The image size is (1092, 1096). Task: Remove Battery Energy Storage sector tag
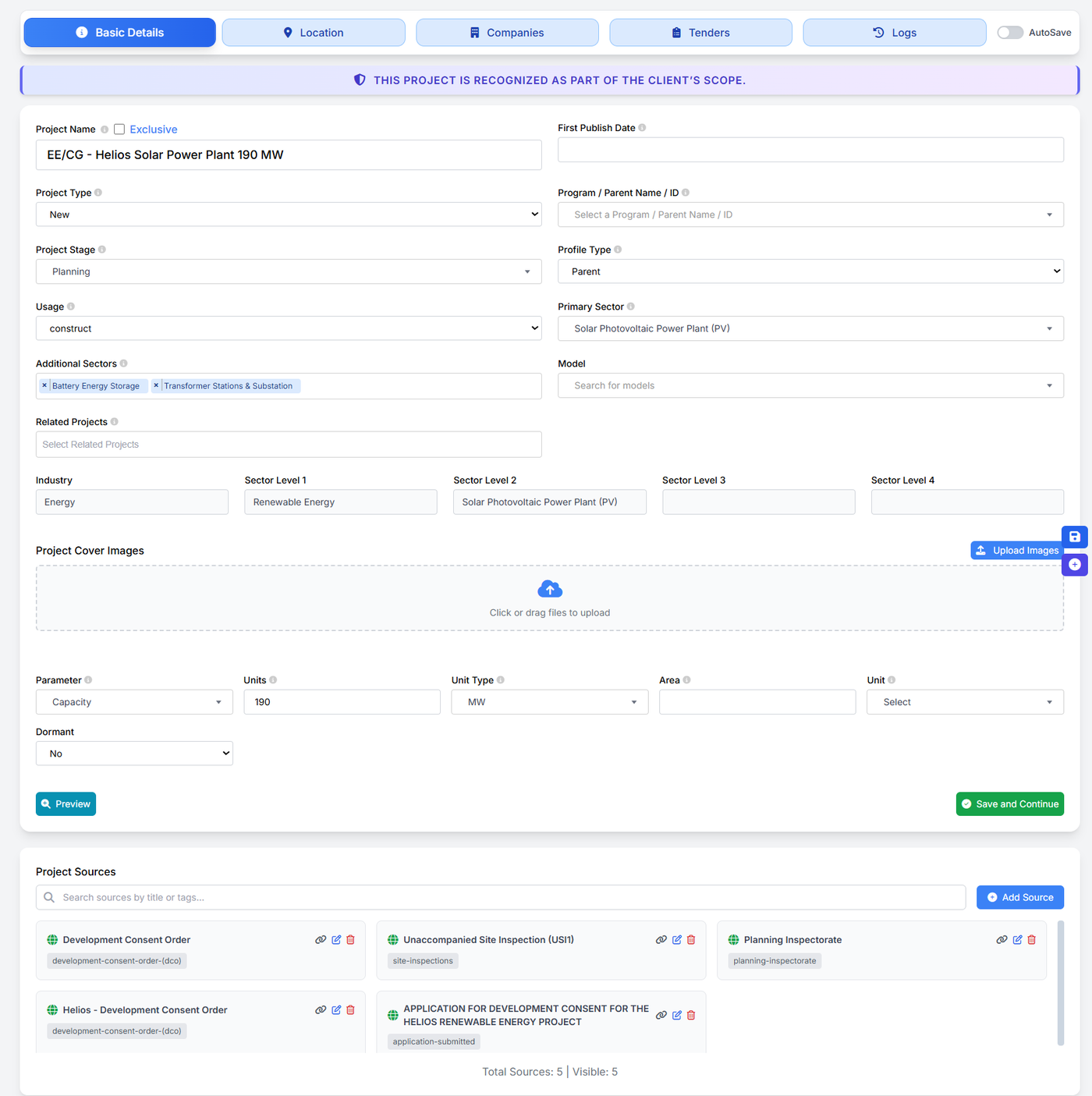44,385
